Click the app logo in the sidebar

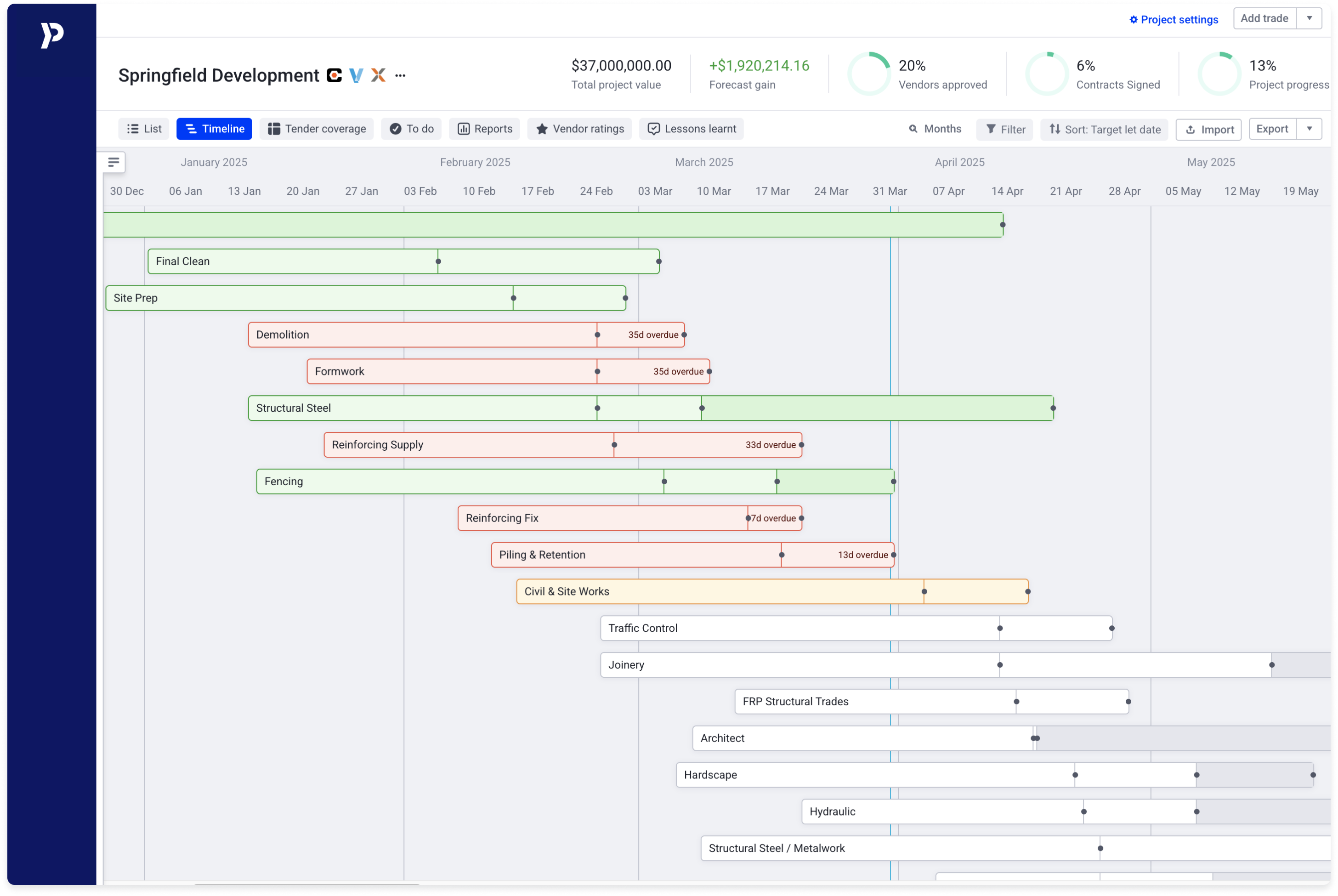point(52,35)
